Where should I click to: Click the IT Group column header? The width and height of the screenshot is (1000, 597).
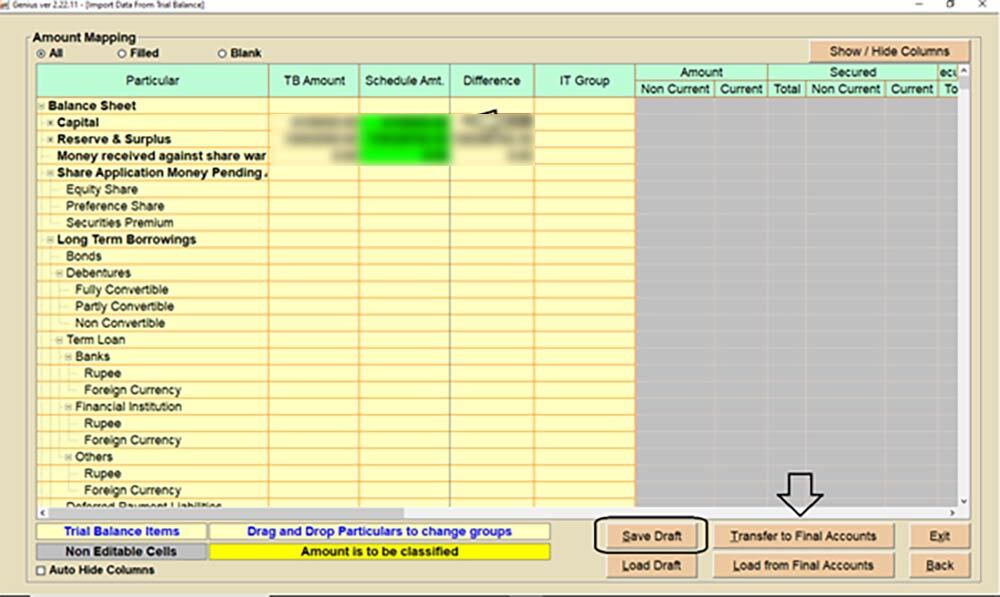pyautogui.click(x=584, y=80)
